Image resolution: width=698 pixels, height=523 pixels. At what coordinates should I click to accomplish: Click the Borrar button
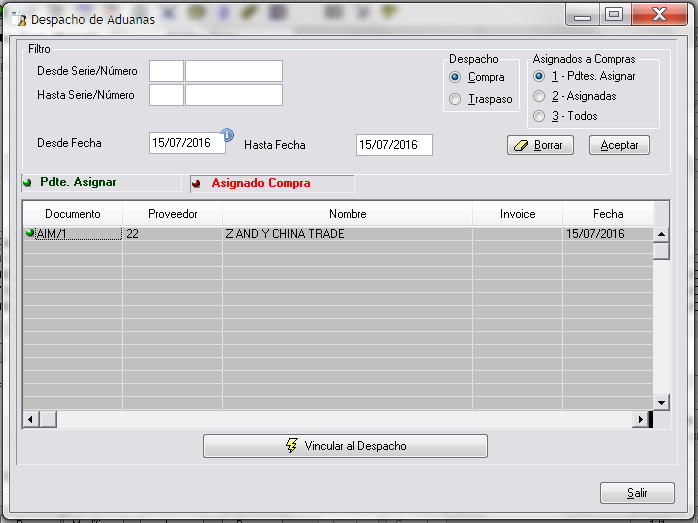(540, 145)
